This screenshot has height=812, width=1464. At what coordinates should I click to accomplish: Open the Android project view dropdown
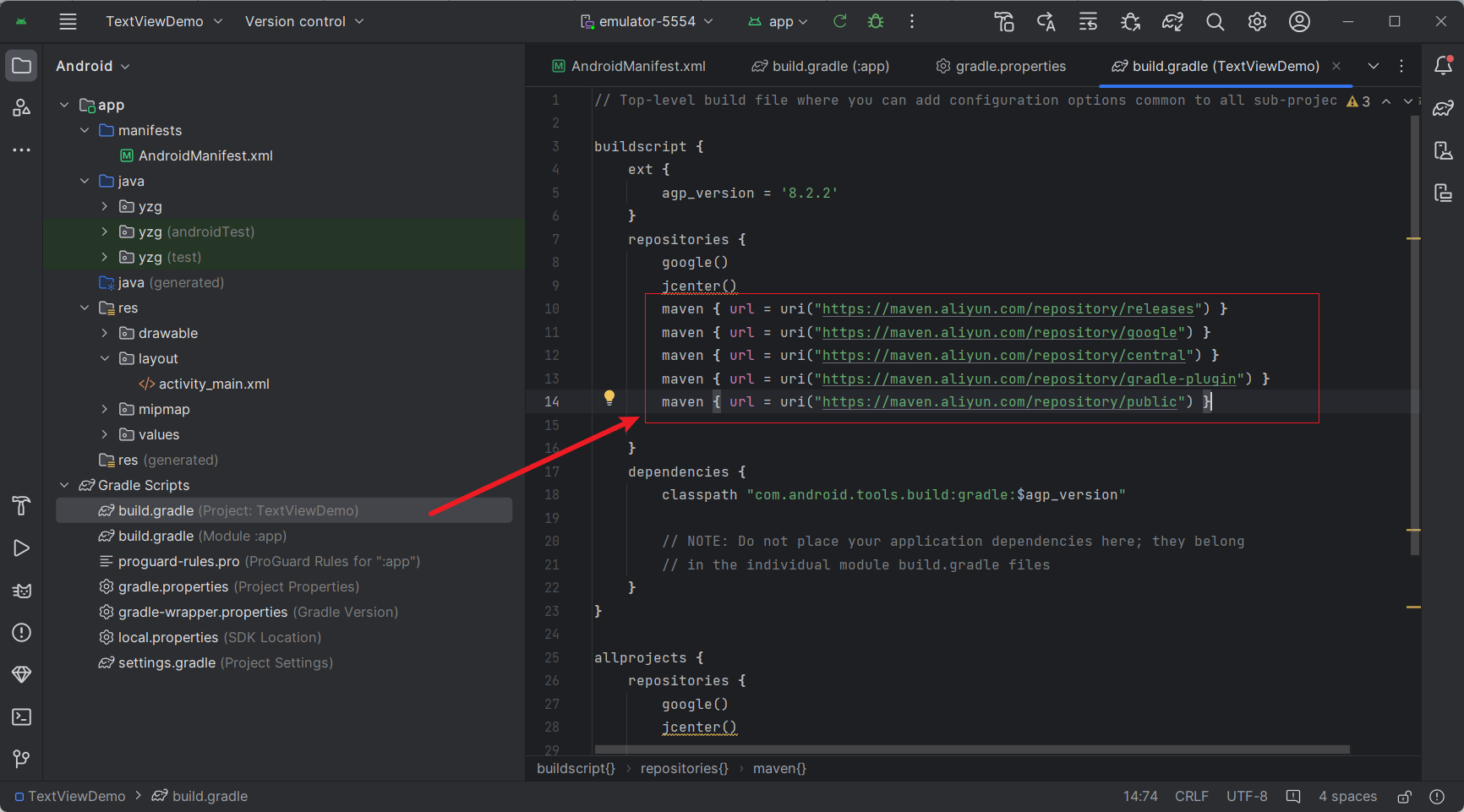93,66
